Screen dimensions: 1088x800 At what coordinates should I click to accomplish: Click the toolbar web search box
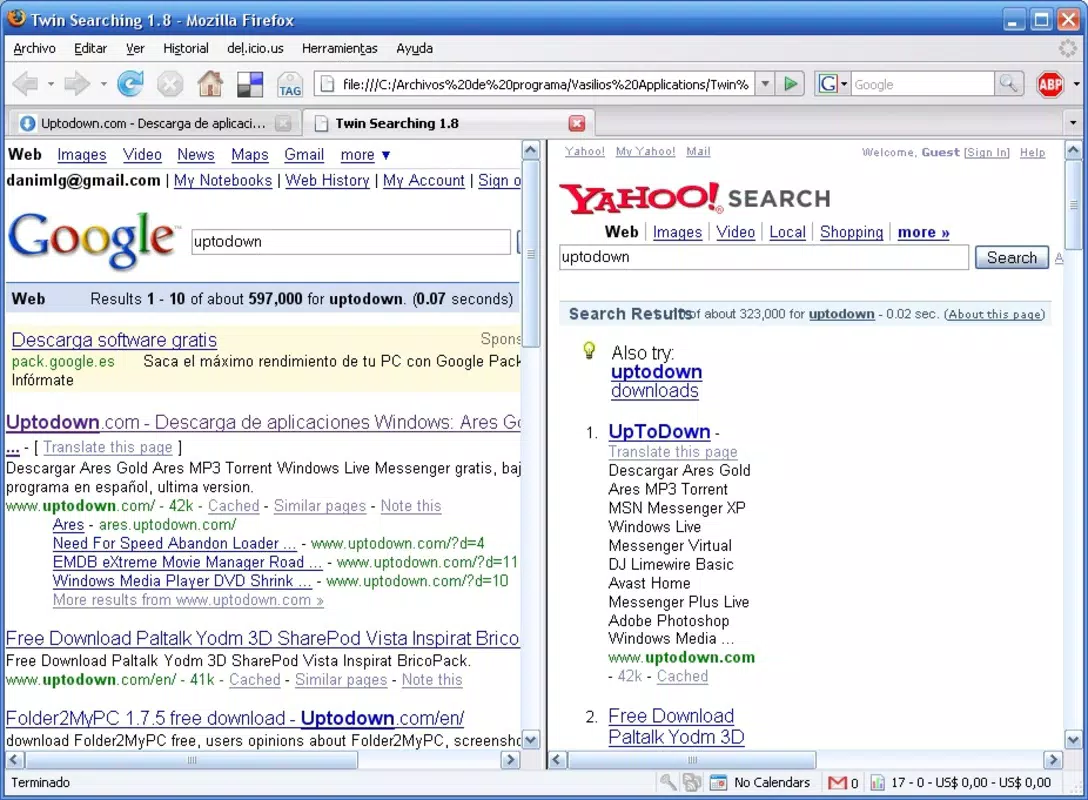coord(922,84)
